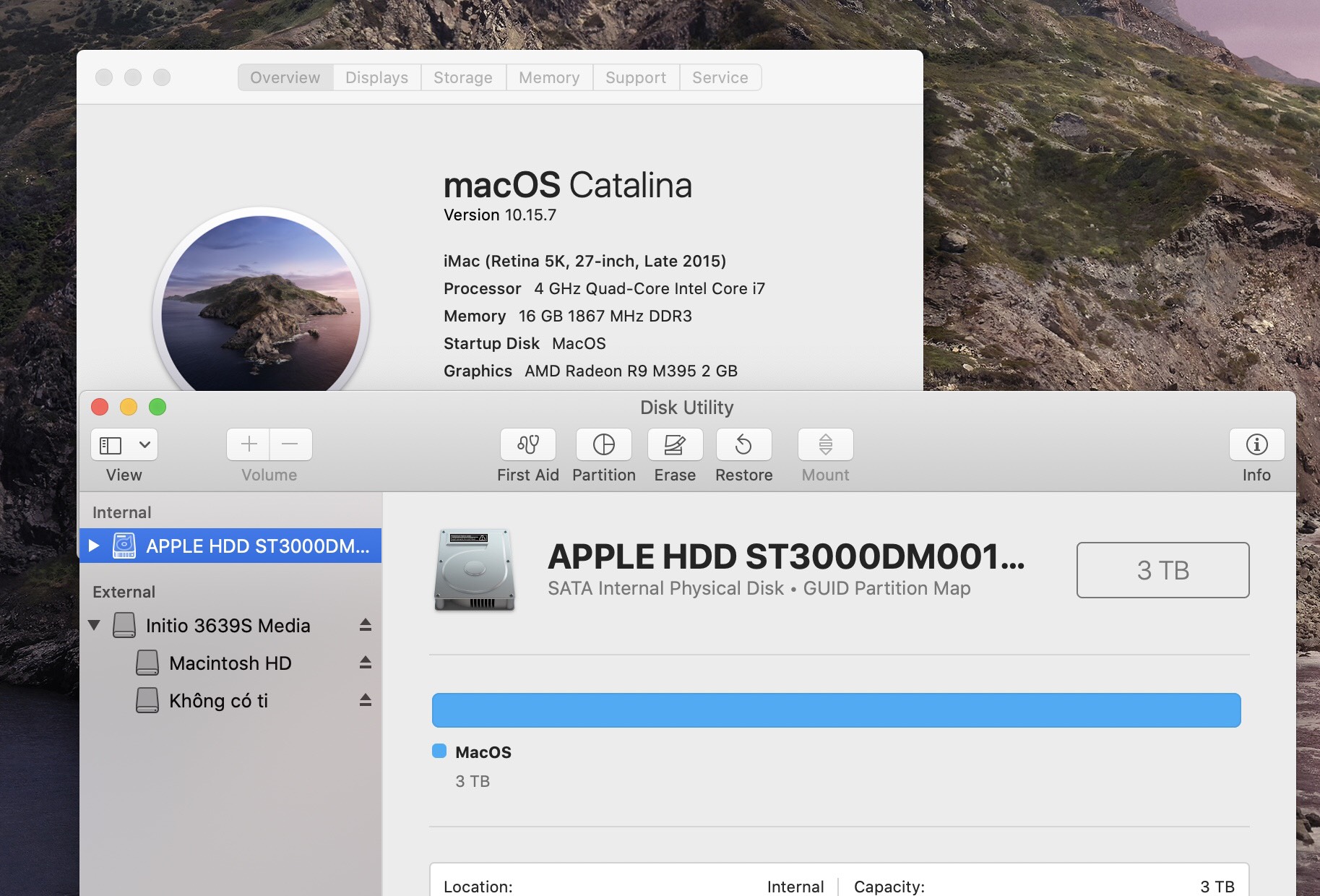The width and height of the screenshot is (1320, 896).
Task: Select Macintosh HD in the sidebar
Action: click(x=230, y=663)
